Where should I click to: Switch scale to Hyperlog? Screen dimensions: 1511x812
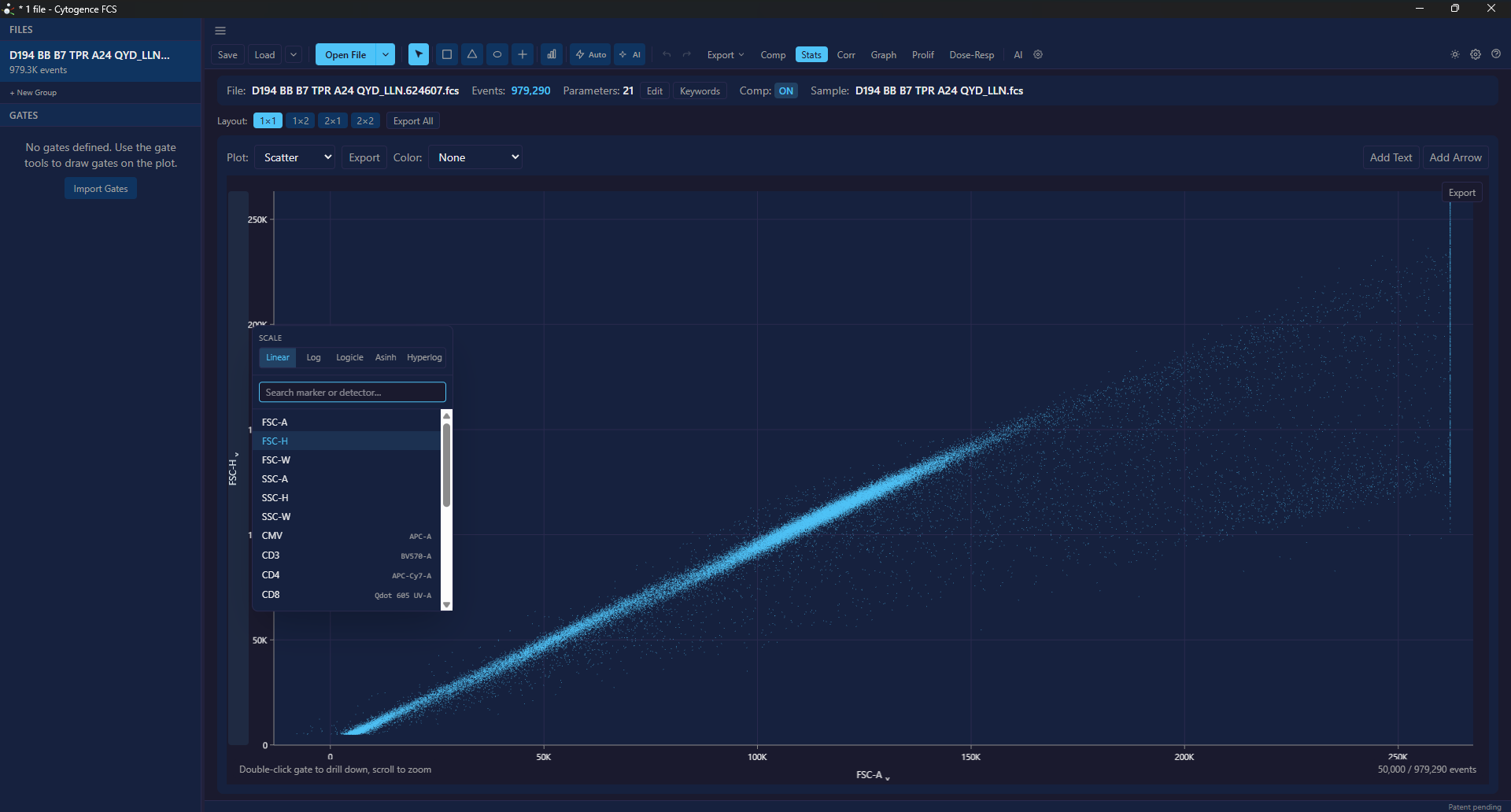tap(424, 357)
